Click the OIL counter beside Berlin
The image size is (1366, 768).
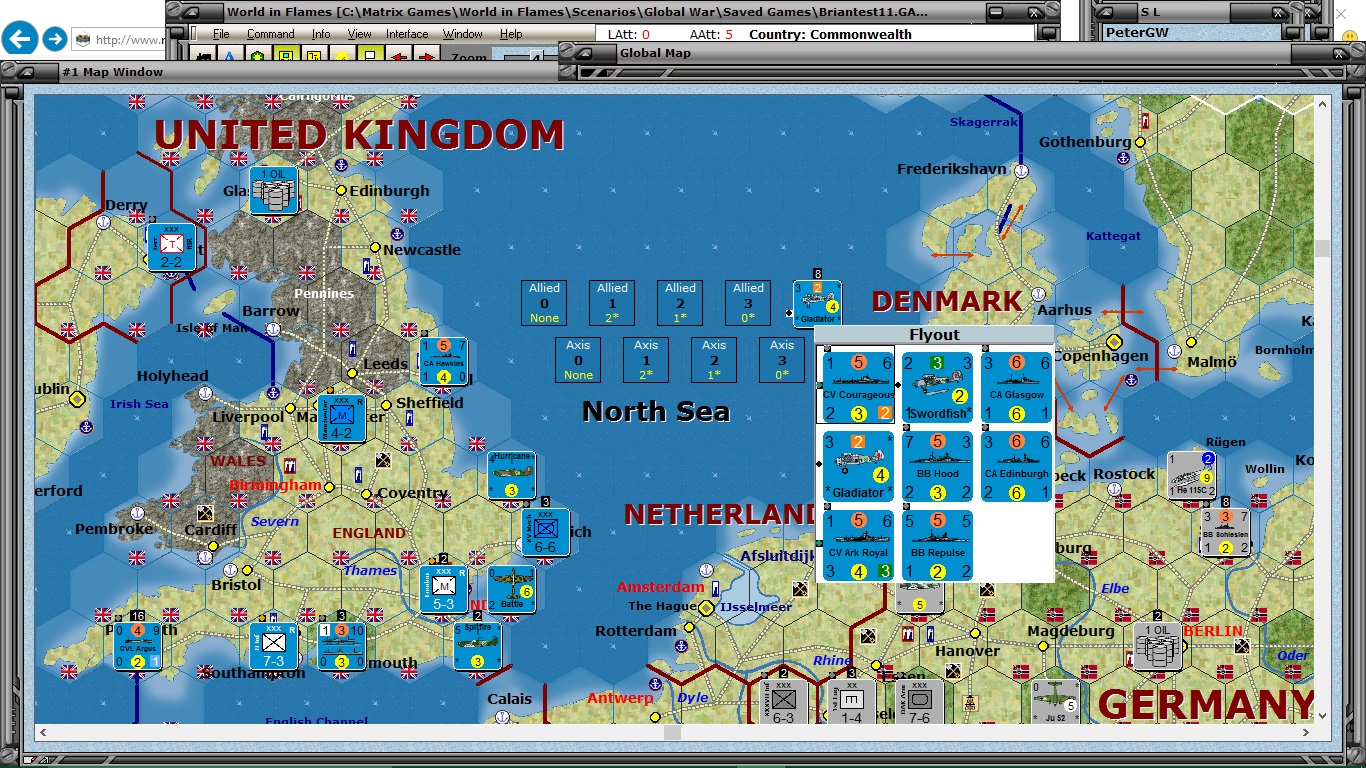[1158, 646]
